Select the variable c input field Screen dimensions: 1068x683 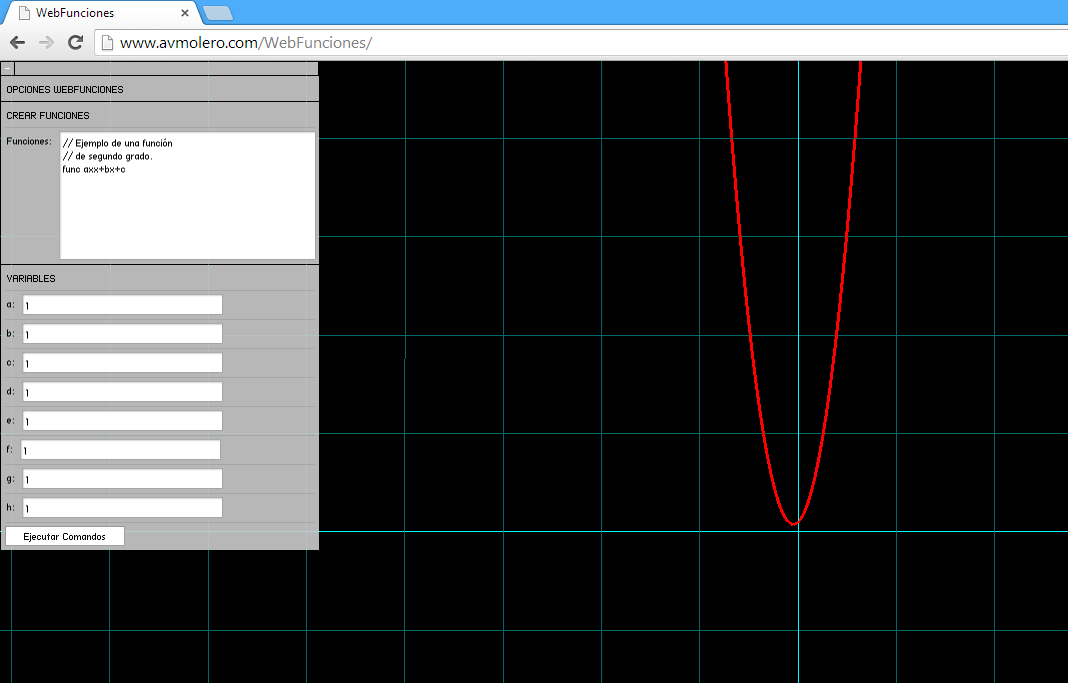click(122, 363)
